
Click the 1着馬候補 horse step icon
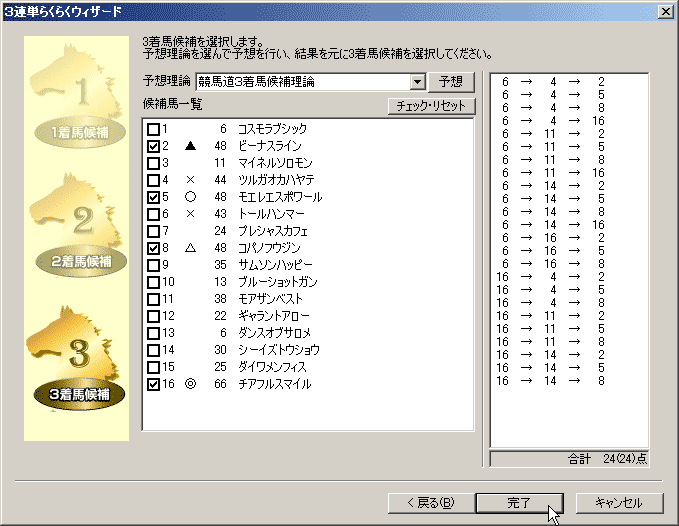click(79, 100)
